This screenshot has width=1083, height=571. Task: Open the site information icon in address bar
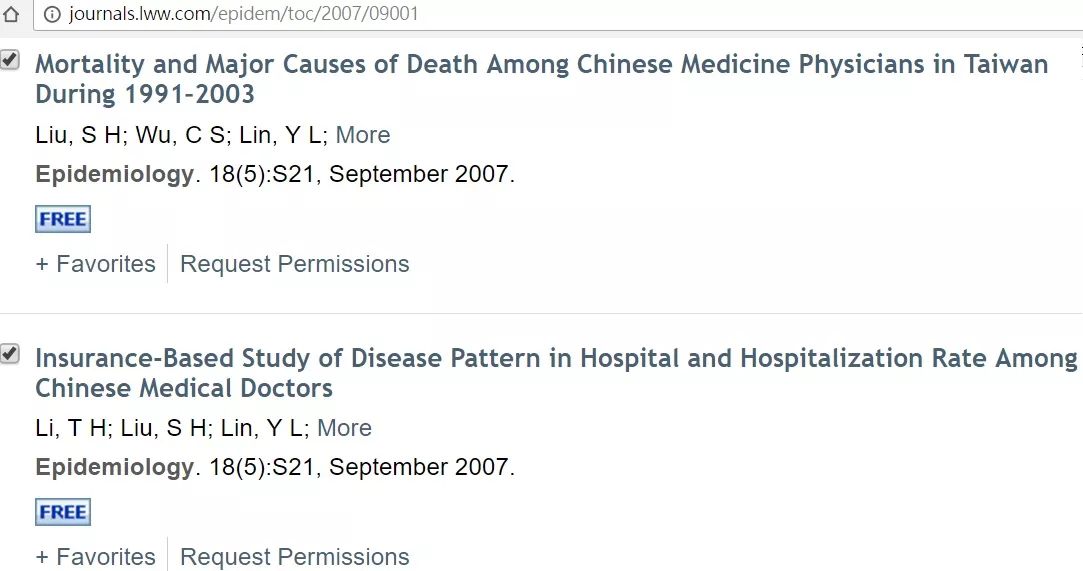(x=52, y=14)
